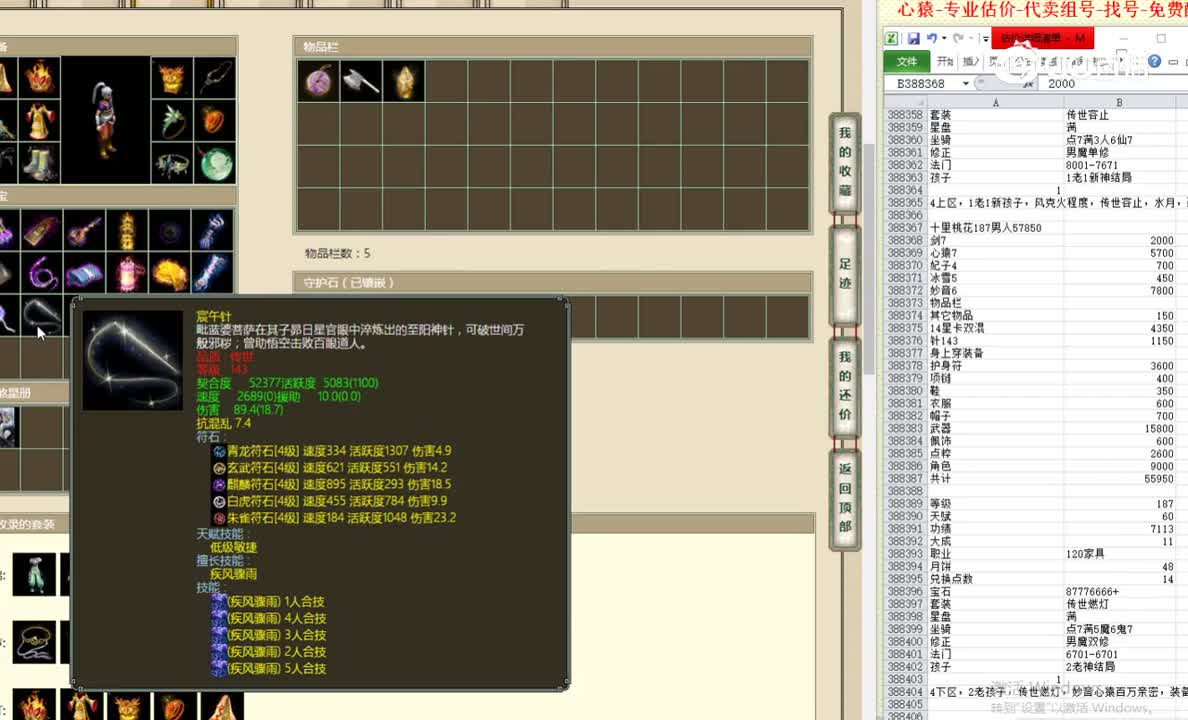Click the Name Box showing B388368
1188x720 pixels.
click(921, 83)
